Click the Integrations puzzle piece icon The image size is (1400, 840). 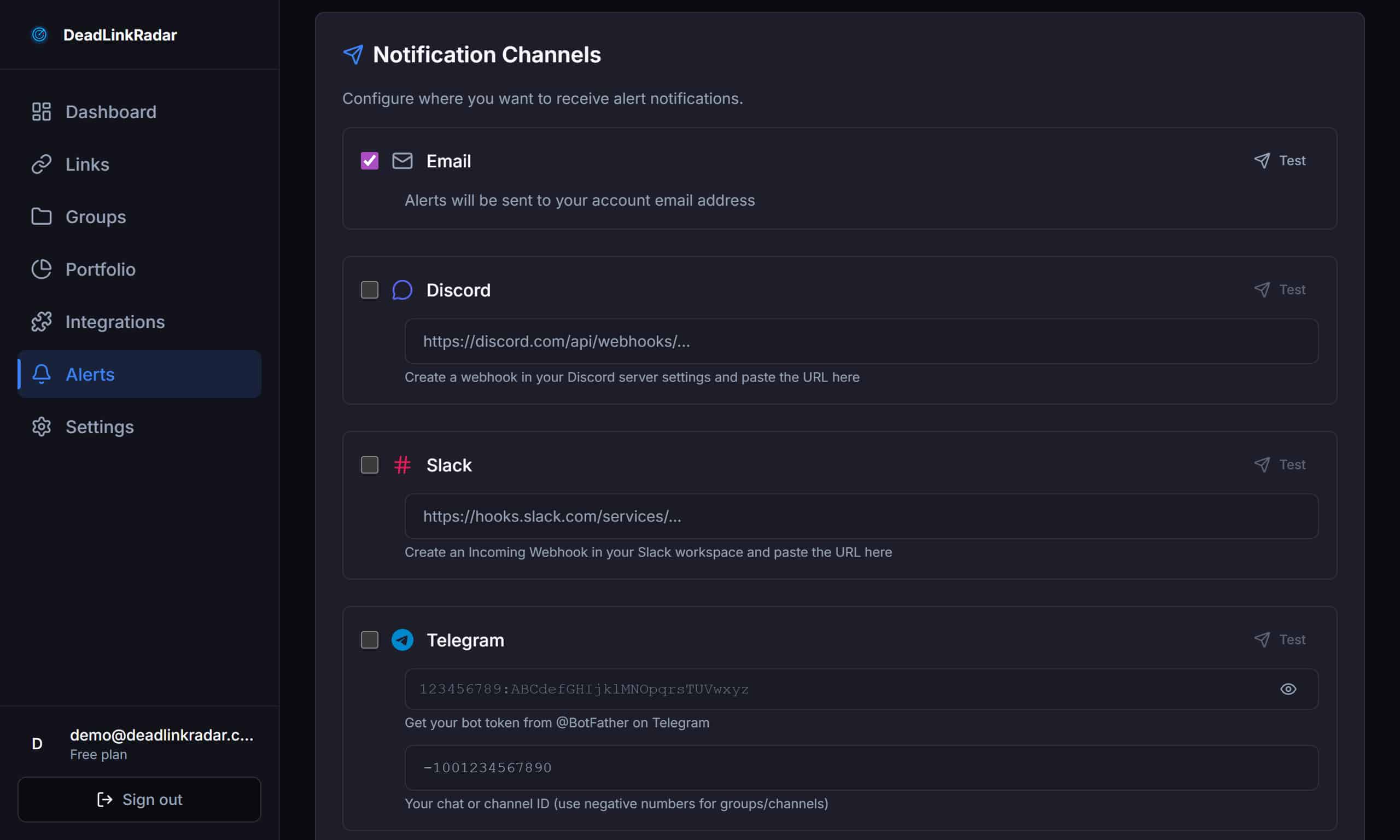tap(42, 322)
